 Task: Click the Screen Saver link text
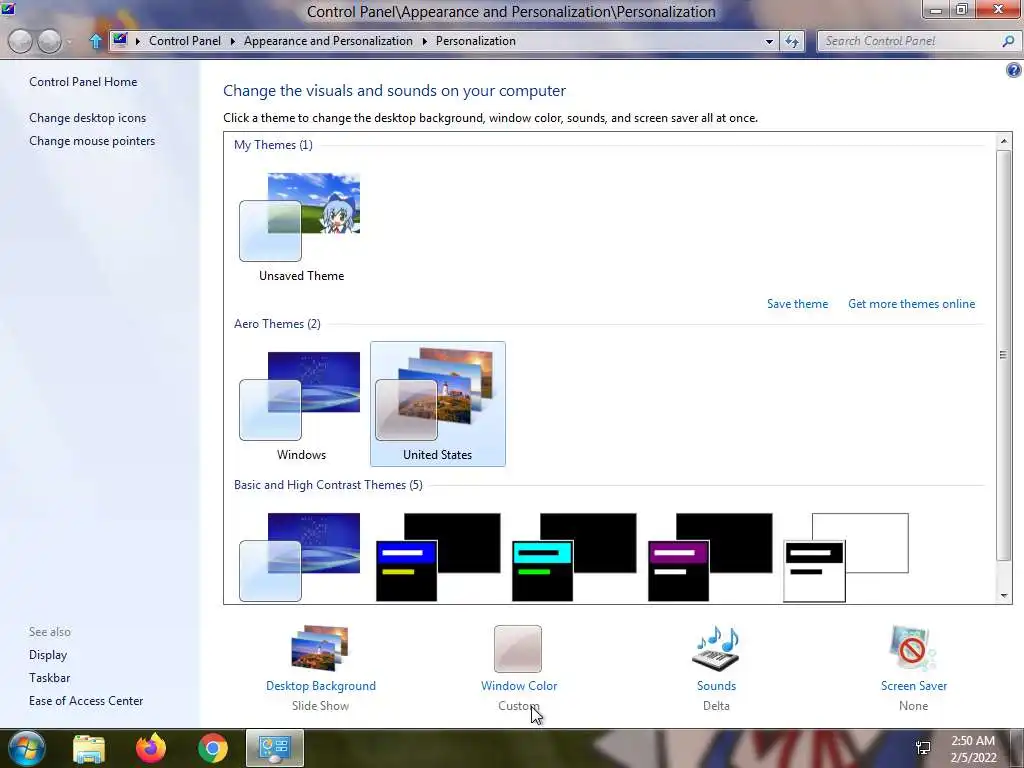[914, 686]
